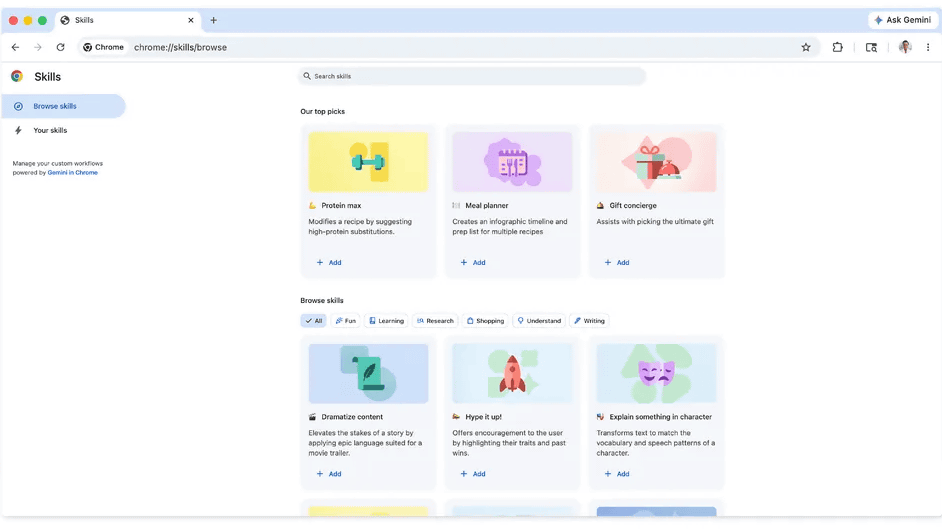
Task: Add the Gift concierge skill
Action: click(x=617, y=263)
